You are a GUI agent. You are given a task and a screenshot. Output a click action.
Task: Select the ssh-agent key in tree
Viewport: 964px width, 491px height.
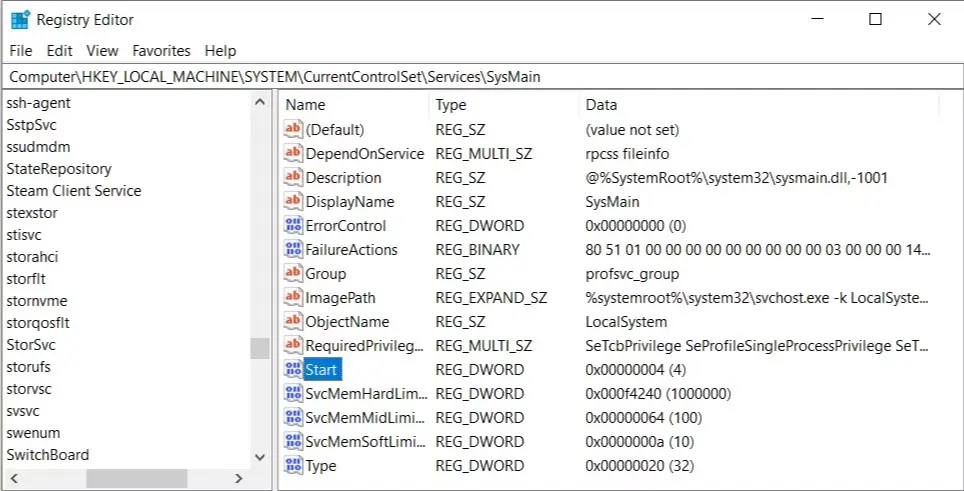(x=39, y=103)
